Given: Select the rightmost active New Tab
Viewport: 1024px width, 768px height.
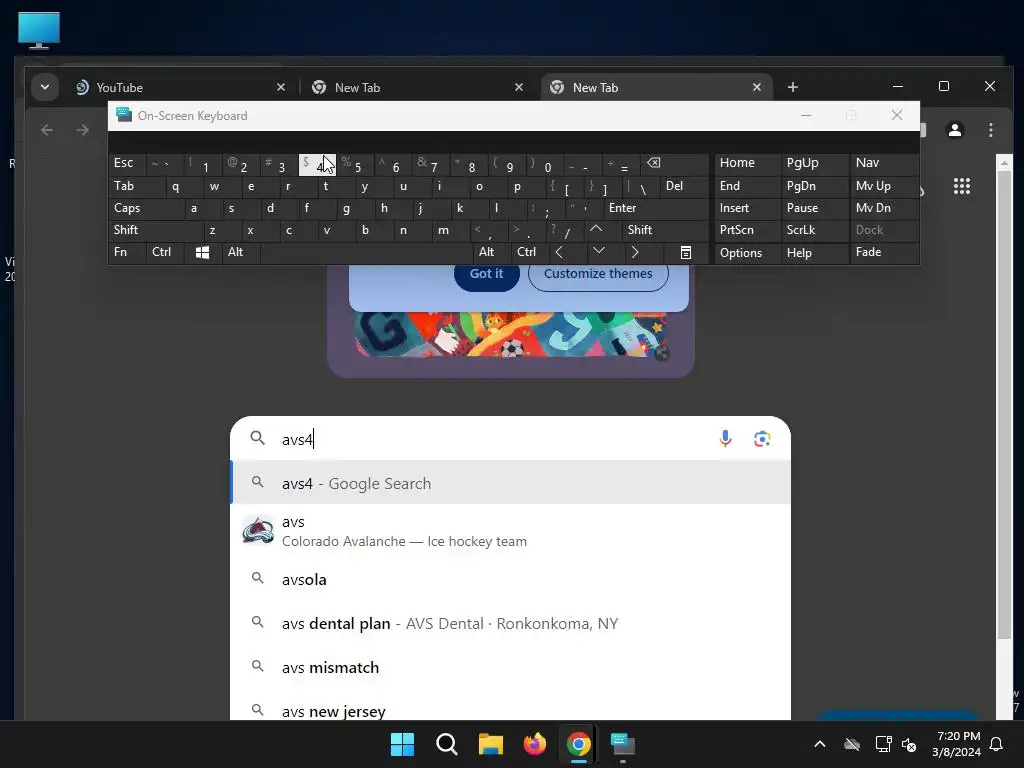Looking at the screenshot, I should [x=656, y=87].
